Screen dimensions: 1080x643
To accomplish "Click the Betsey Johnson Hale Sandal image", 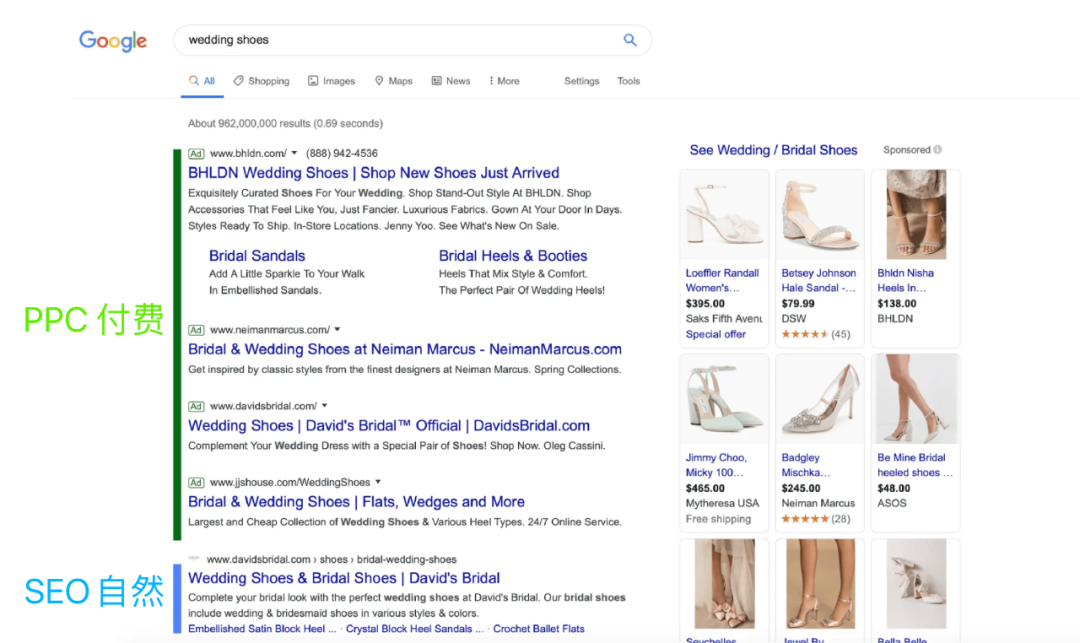I will point(820,215).
